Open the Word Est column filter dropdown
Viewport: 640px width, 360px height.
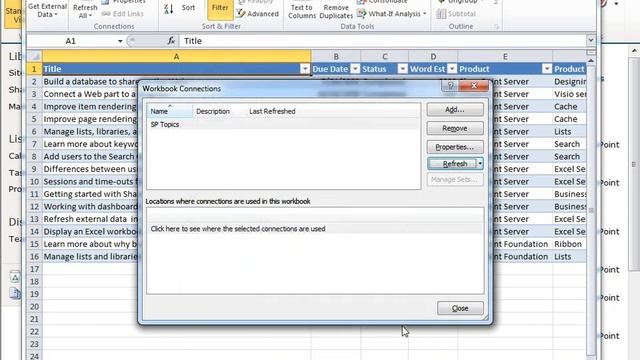pyautogui.click(x=452, y=69)
